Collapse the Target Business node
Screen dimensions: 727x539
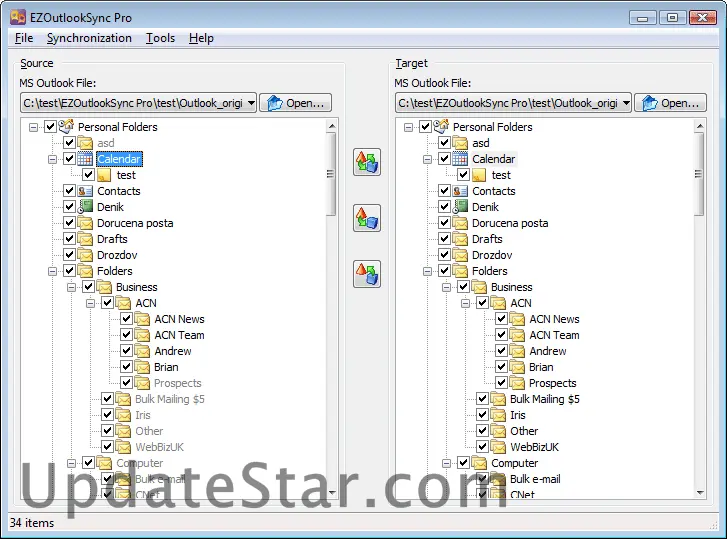pos(446,287)
